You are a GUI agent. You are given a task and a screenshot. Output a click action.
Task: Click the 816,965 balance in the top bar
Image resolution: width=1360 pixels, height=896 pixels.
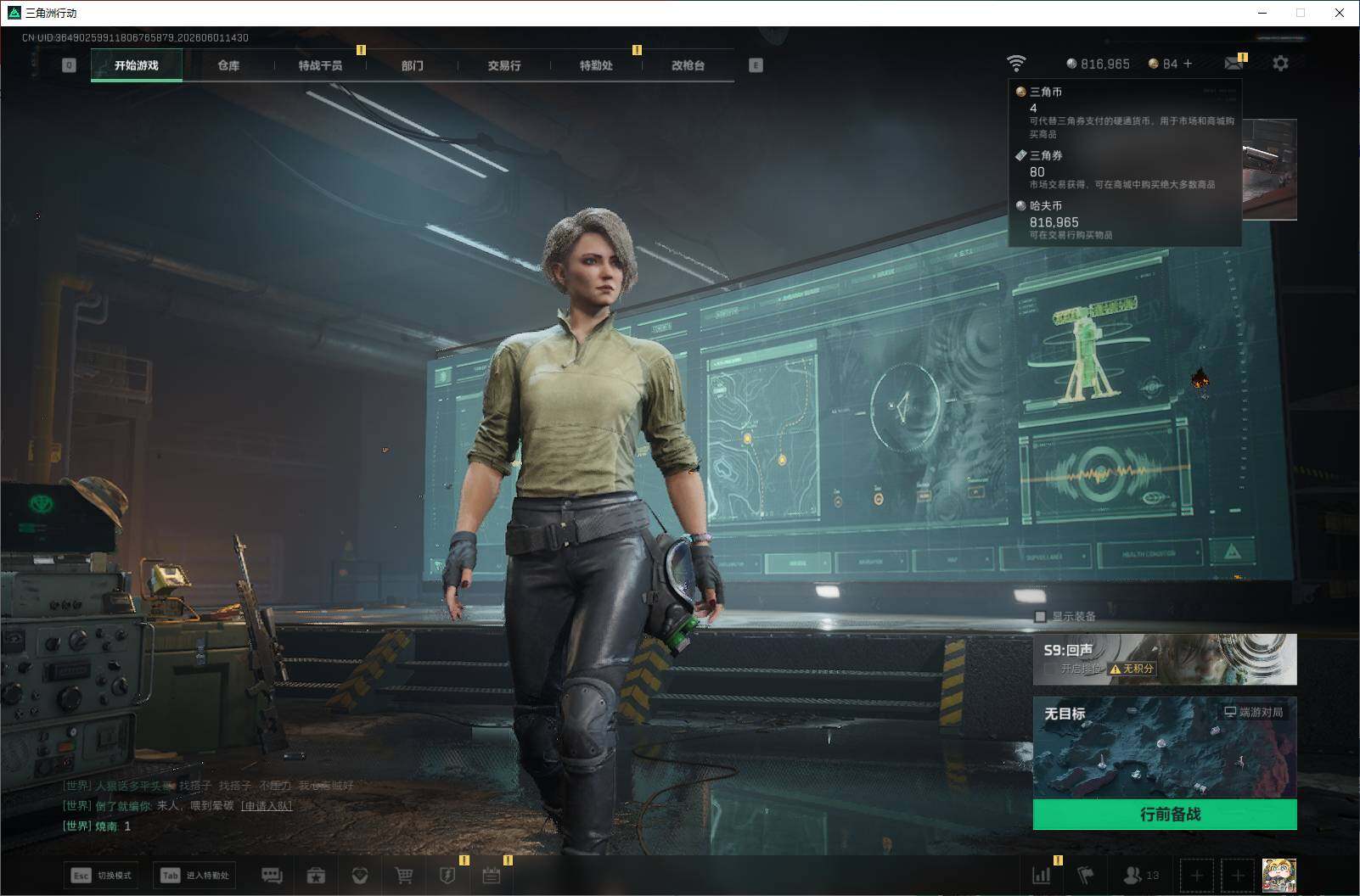click(x=1104, y=64)
